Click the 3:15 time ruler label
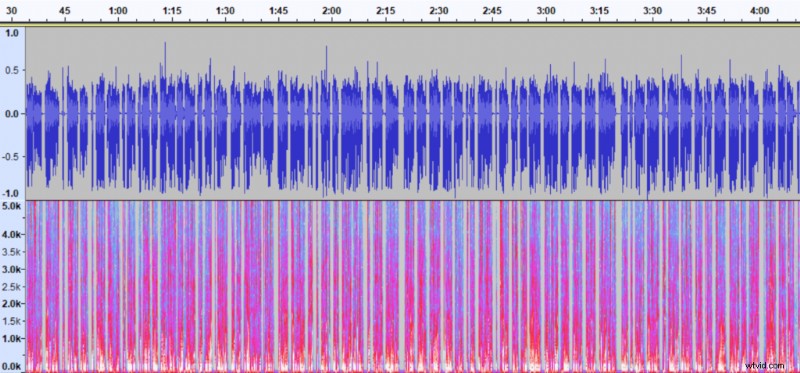This screenshot has height=373, width=800. [599, 11]
